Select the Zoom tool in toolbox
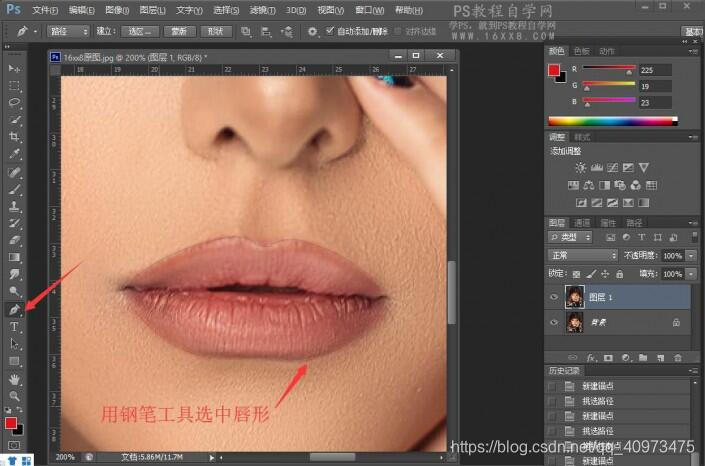Image resolution: width=705 pixels, height=466 pixels. click(x=14, y=396)
